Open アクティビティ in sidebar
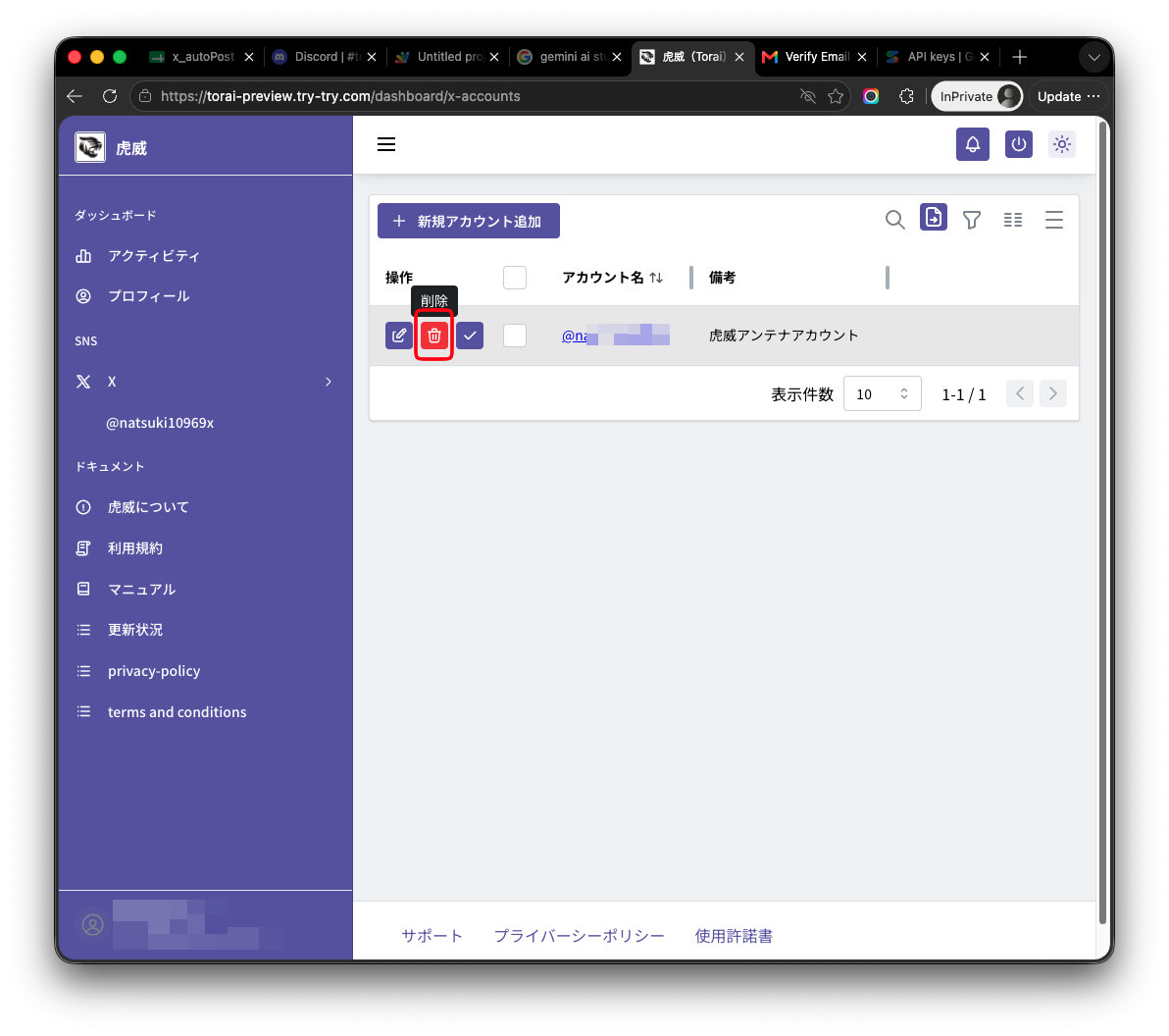1169x1036 pixels. pos(154,256)
